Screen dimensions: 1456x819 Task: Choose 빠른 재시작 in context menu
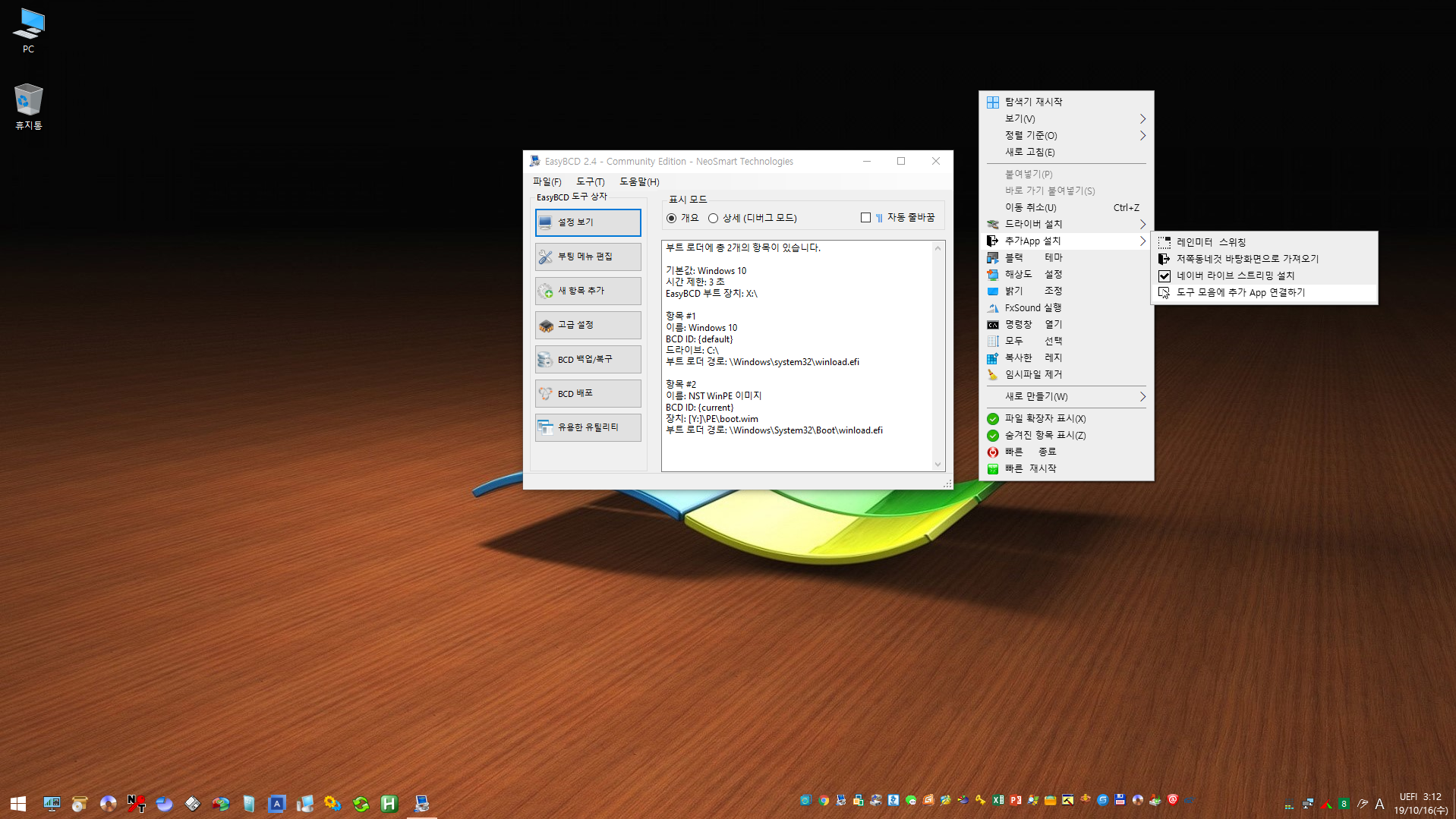[x=1067, y=468]
